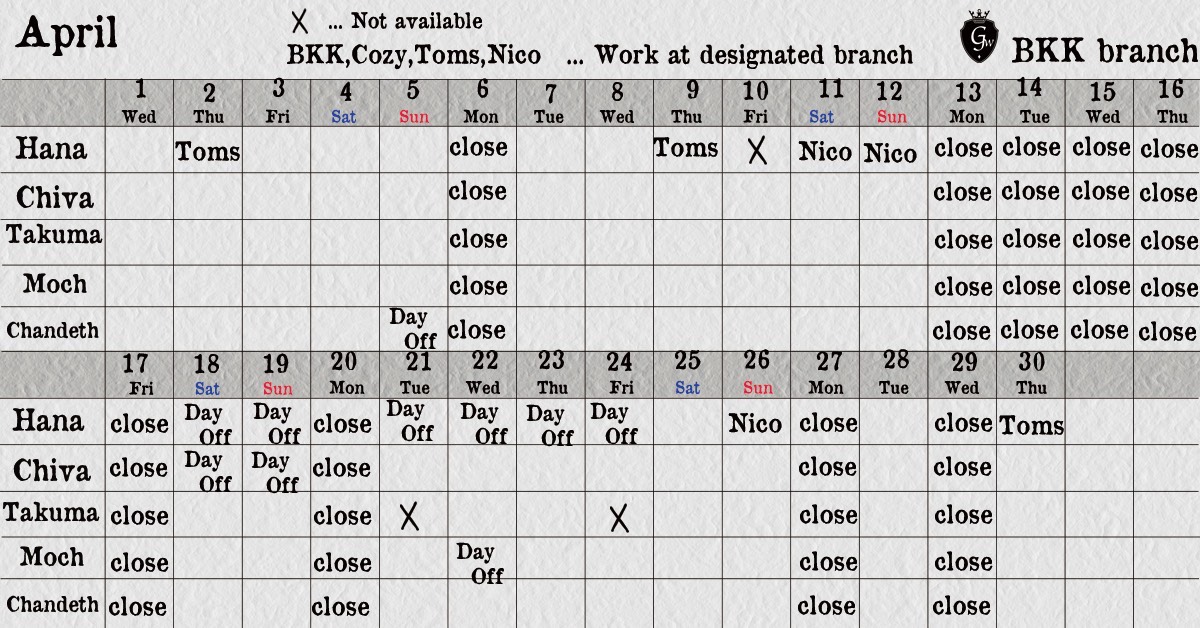Select Moch's Day Off on Wednesday 22
The image size is (1200, 628).
[x=481, y=563]
